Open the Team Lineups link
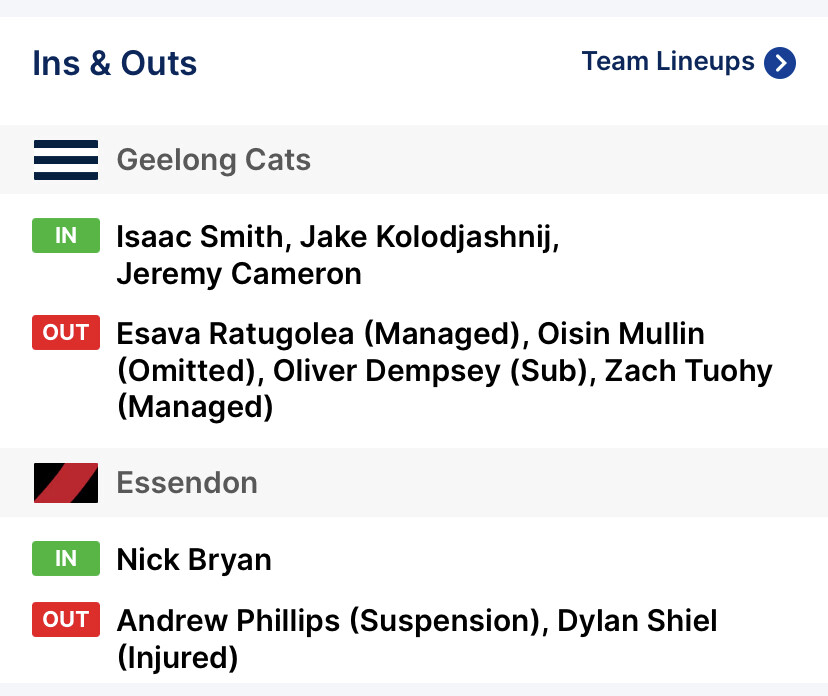 668,62
